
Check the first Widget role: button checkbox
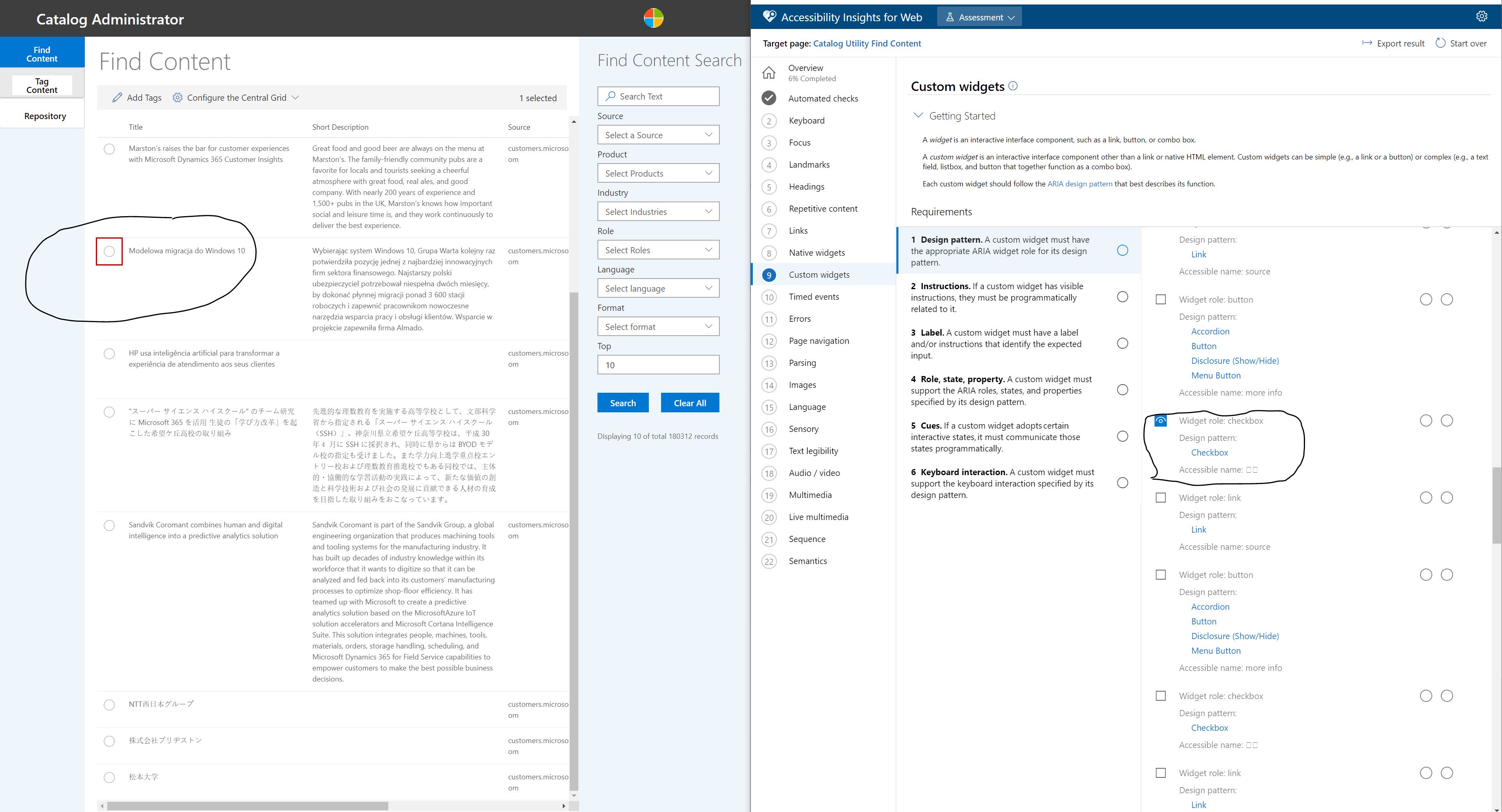tap(1160, 299)
